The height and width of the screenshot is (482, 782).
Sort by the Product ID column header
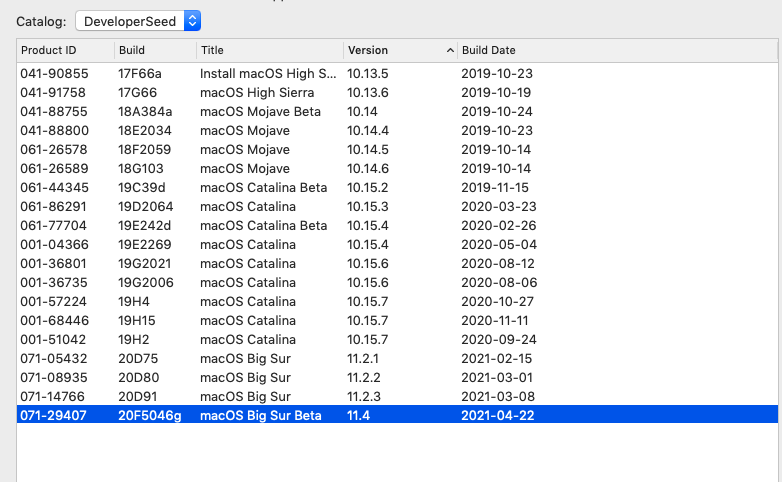point(48,50)
